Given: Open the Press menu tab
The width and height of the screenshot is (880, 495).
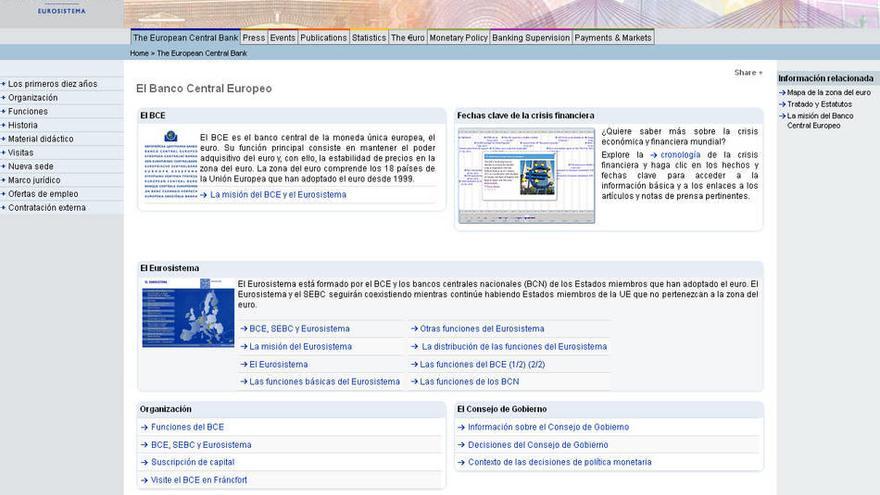Looking at the screenshot, I should click(x=253, y=38).
